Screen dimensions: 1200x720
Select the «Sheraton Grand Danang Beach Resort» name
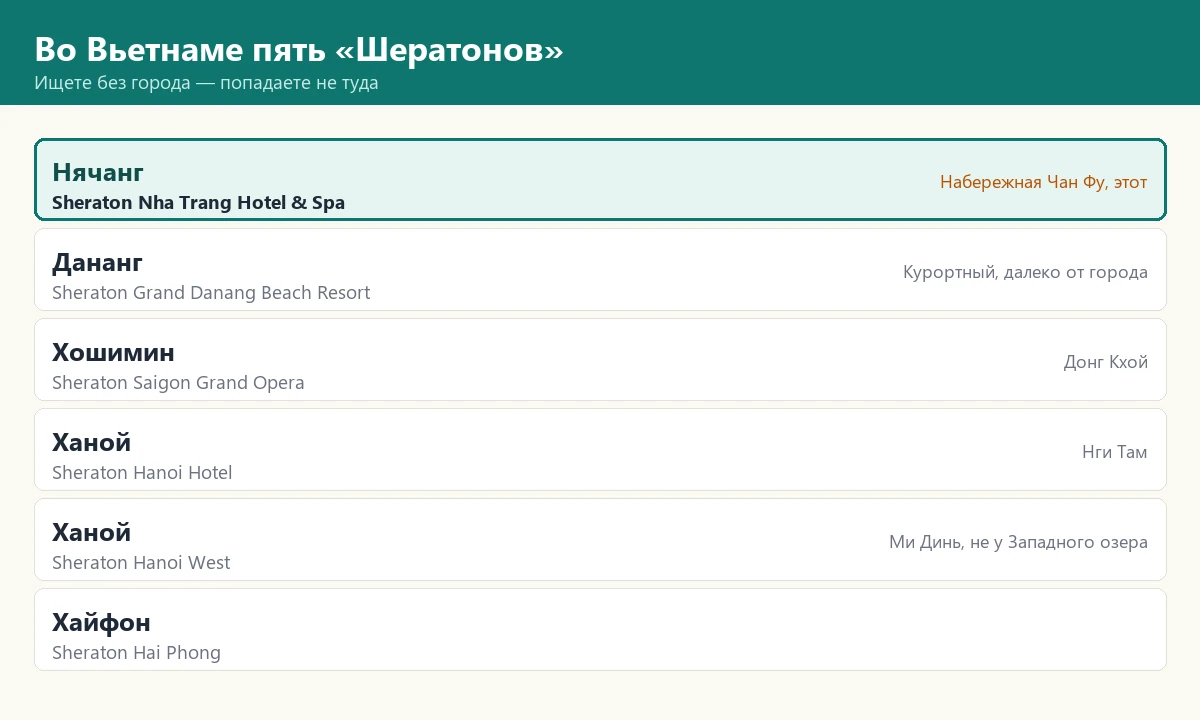pyautogui.click(x=211, y=293)
